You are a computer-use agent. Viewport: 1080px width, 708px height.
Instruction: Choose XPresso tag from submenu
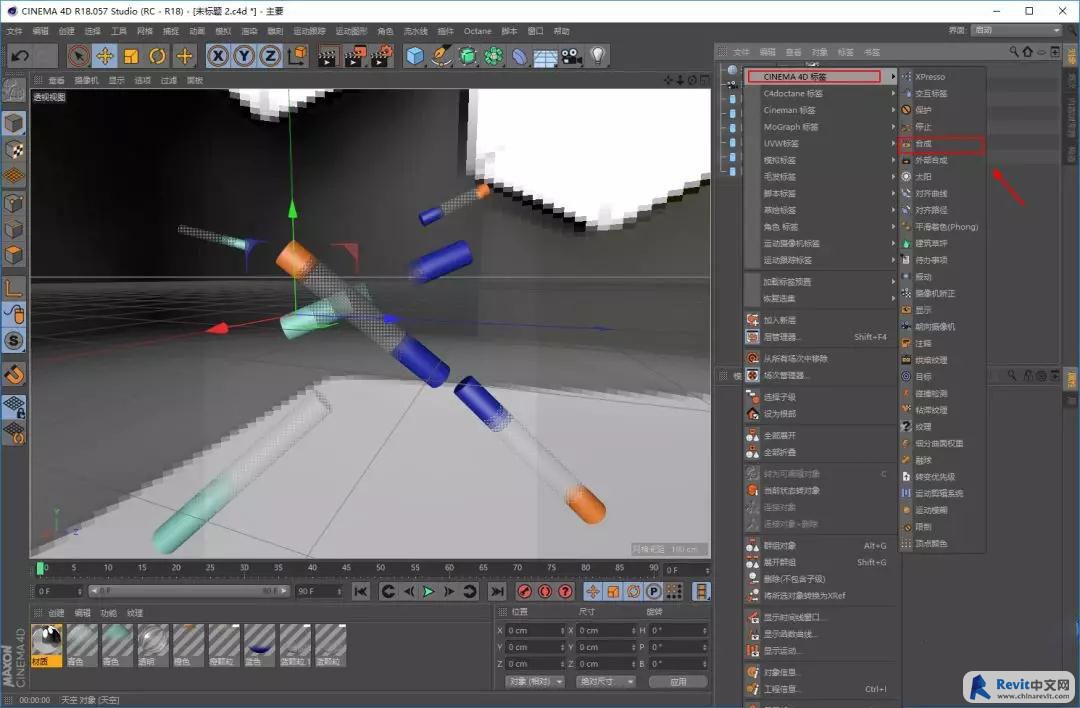point(942,76)
